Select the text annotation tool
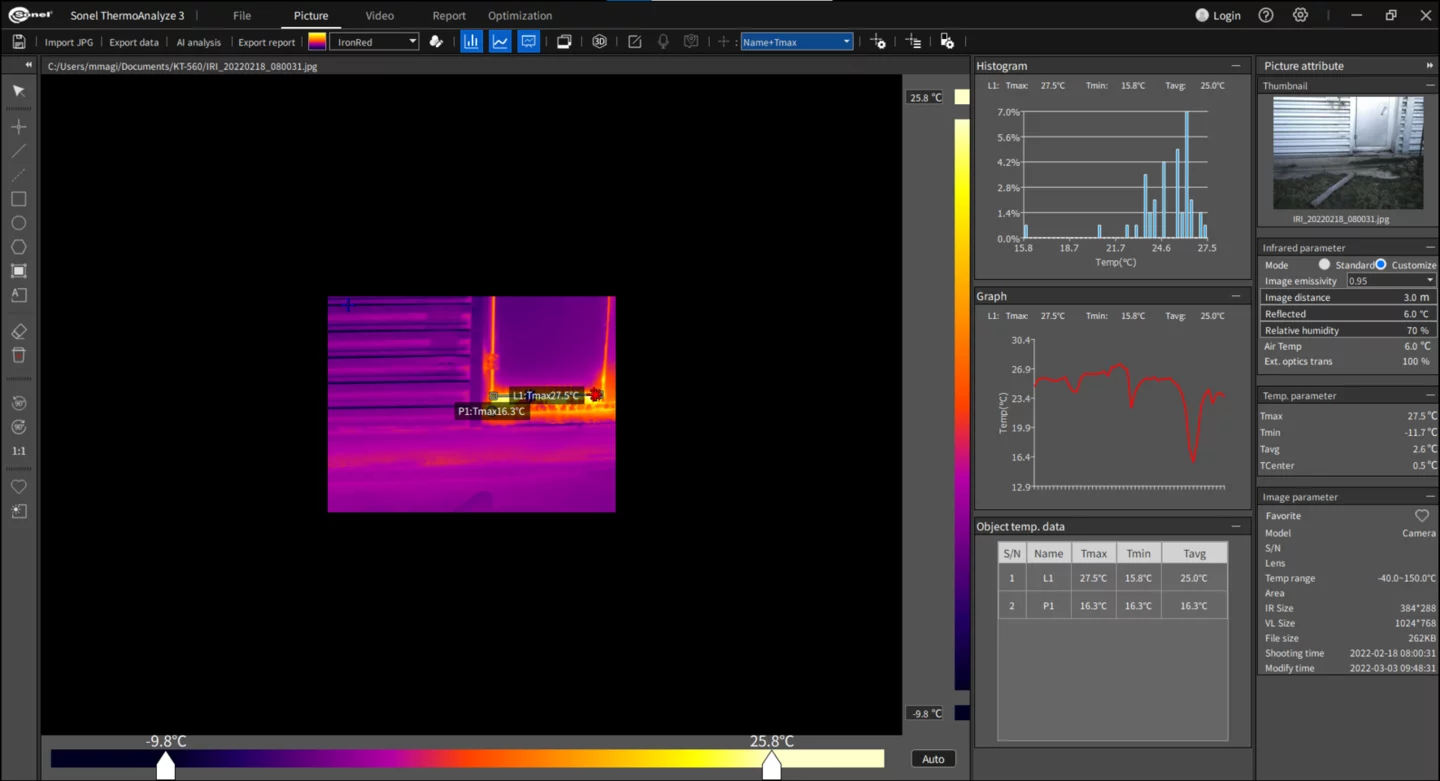The width and height of the screenshot is (1440, 781). click(18, 295)
